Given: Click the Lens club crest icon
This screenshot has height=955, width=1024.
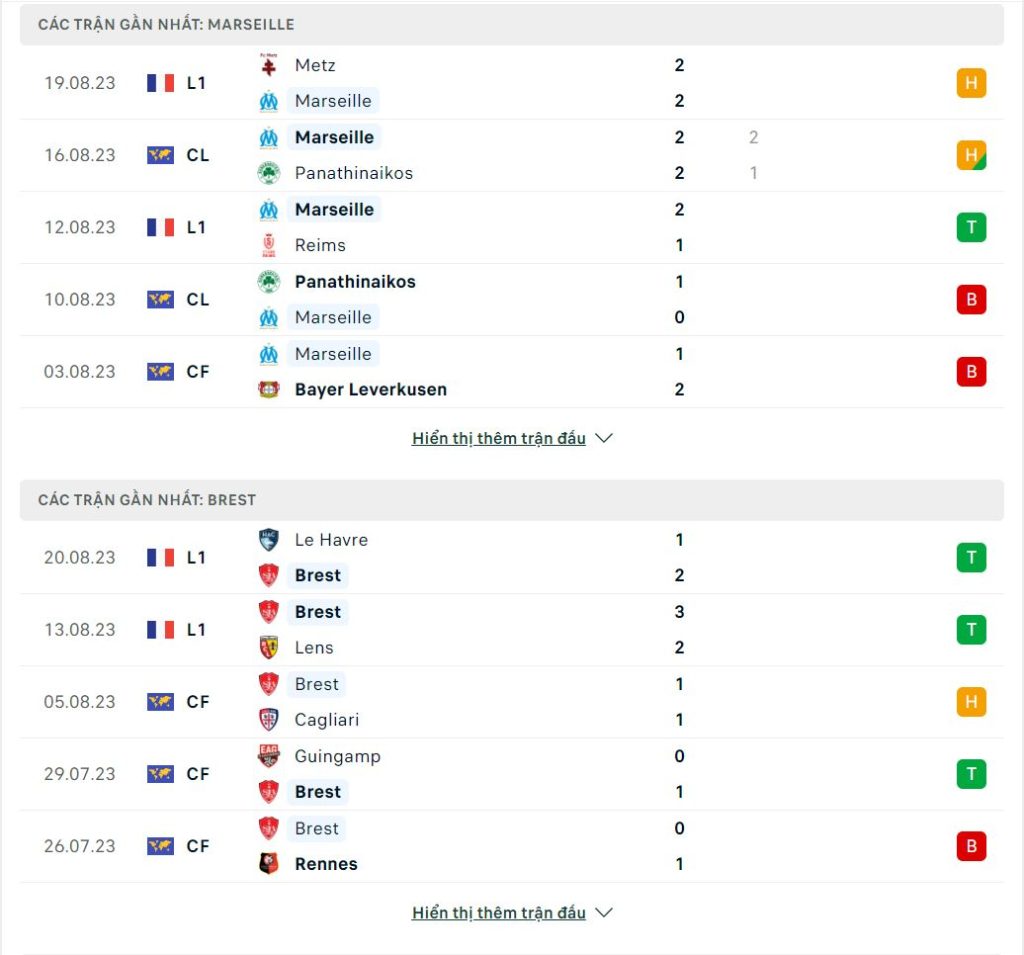Looking at the screenshot, I should (x=268, y=647).
